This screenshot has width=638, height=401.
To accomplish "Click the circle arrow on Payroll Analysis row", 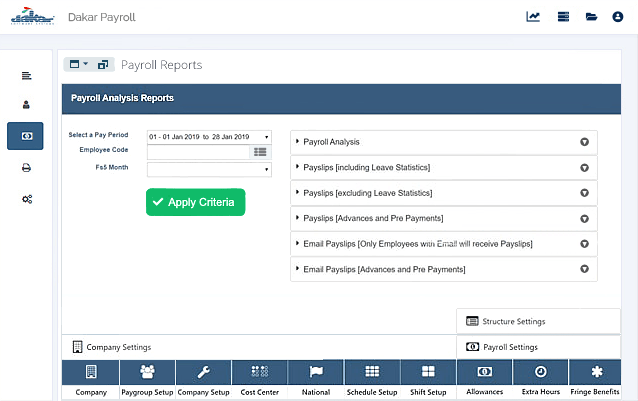I will [584, 142].
